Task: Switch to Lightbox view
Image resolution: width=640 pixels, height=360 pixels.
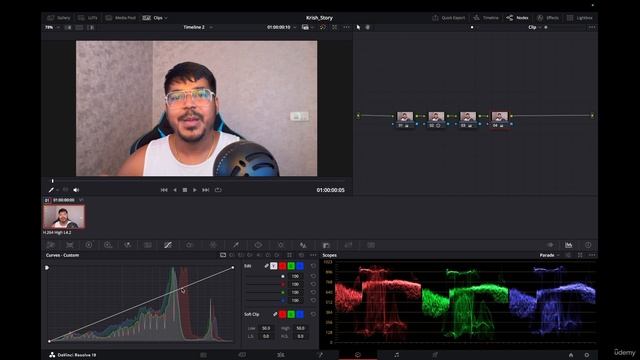Action: (x=580, y=18)
